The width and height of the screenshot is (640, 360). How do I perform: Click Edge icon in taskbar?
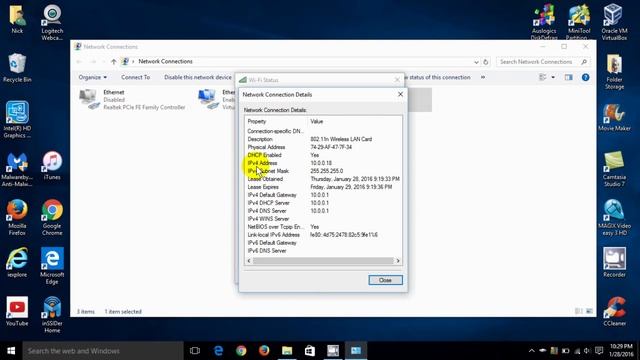point(218,351)
